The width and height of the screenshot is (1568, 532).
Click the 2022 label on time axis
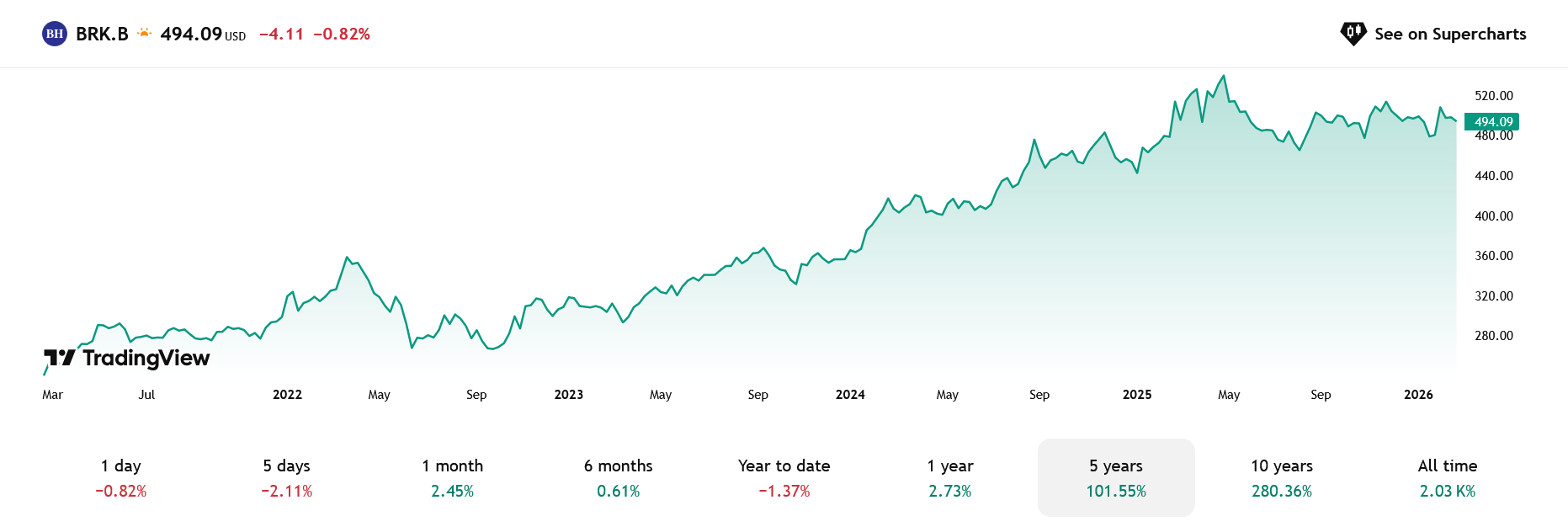pyautogui.click(x=287, y=395)
